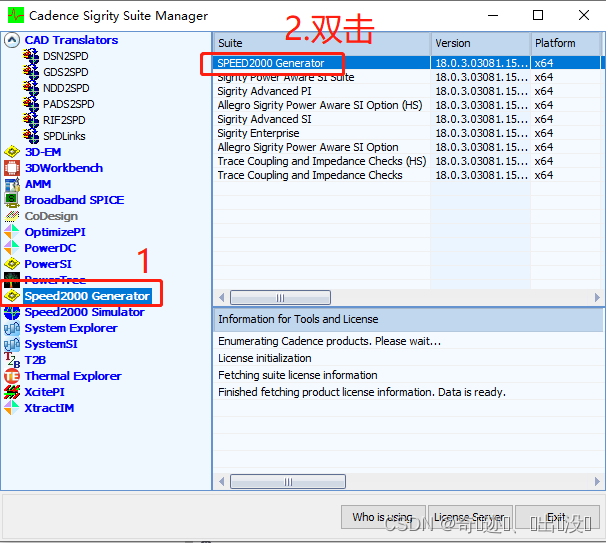
Task: Select Speed2000 Simulator in the tool list
Action: click(x=85, y=312)
